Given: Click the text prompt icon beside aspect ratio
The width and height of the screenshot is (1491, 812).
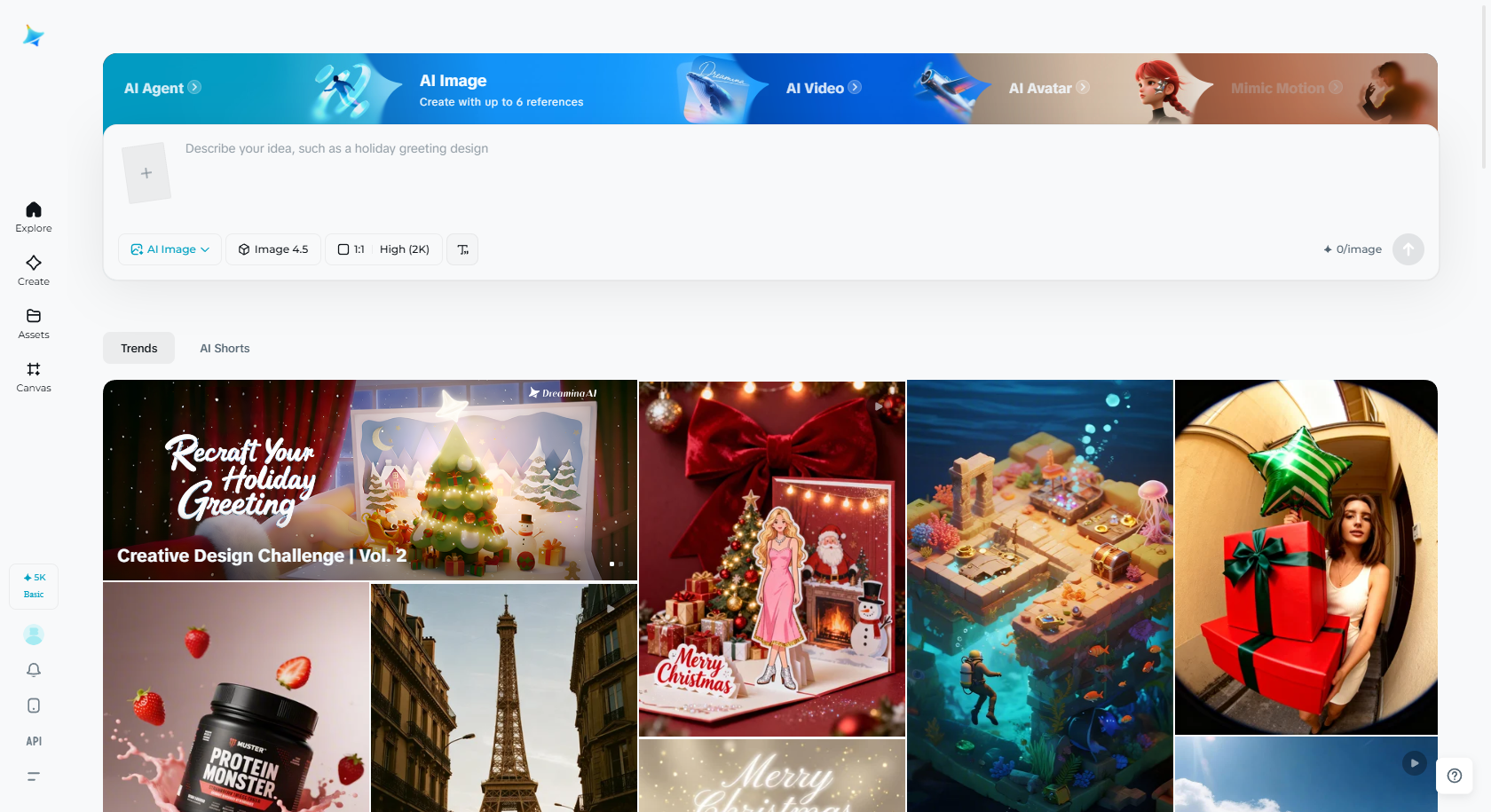Looking at the screenshot, I should 461,249.
